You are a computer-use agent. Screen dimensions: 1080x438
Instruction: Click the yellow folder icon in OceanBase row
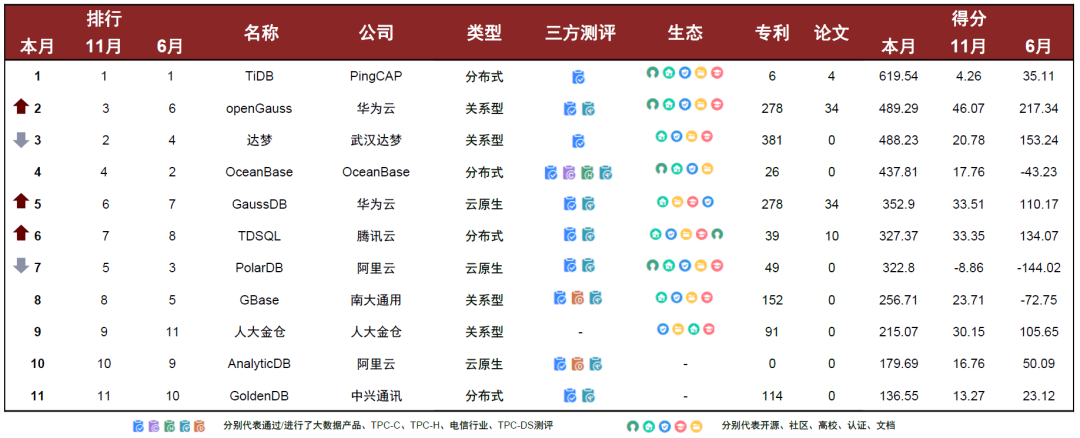point(707,168)
